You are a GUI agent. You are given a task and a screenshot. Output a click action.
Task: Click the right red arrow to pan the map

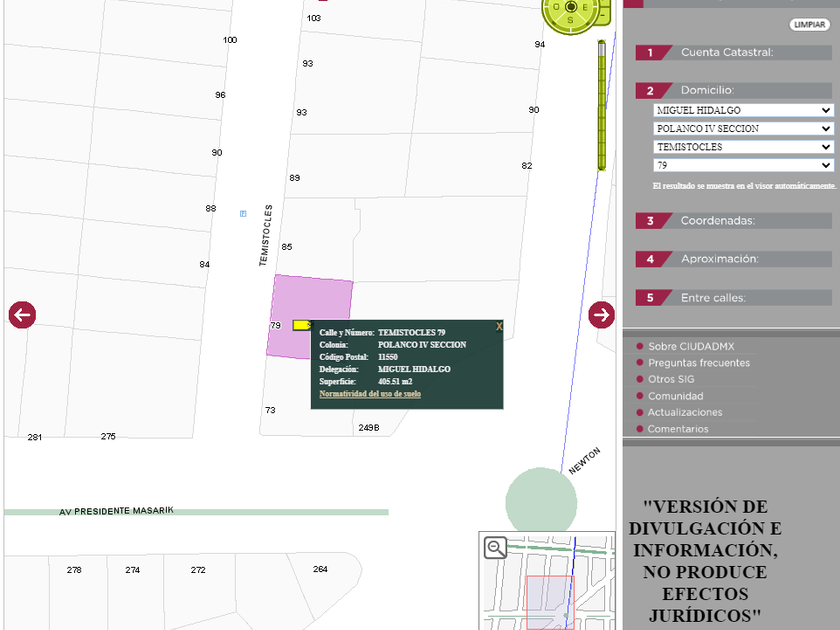coord(601,314)
